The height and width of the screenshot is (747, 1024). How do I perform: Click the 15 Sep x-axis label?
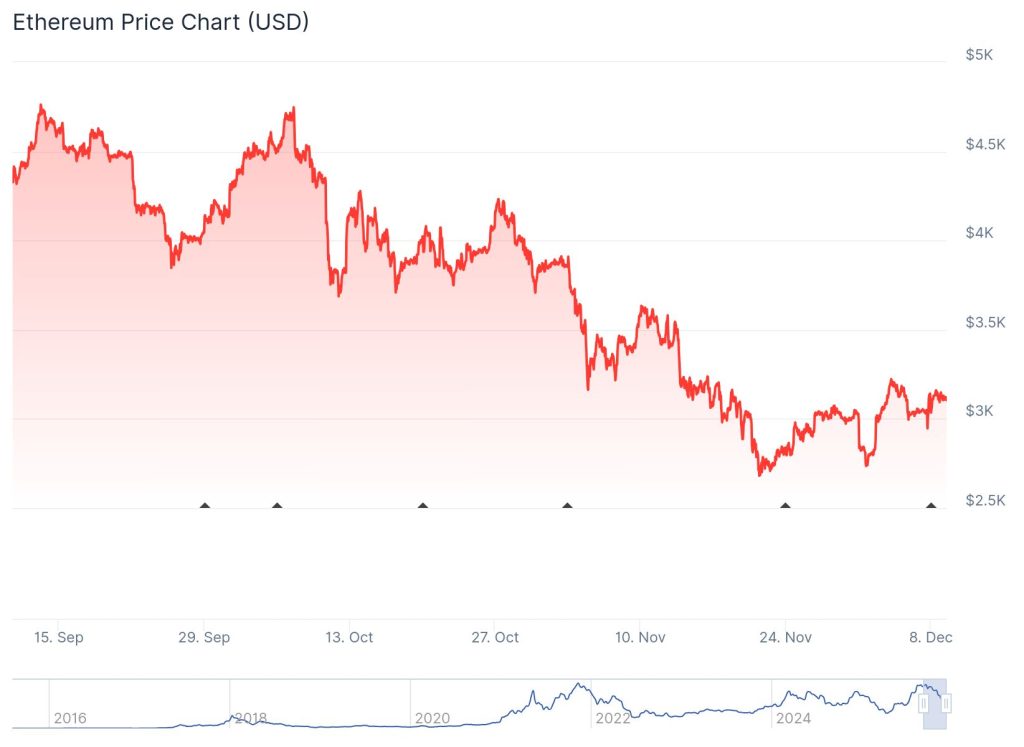click(58, 637)
